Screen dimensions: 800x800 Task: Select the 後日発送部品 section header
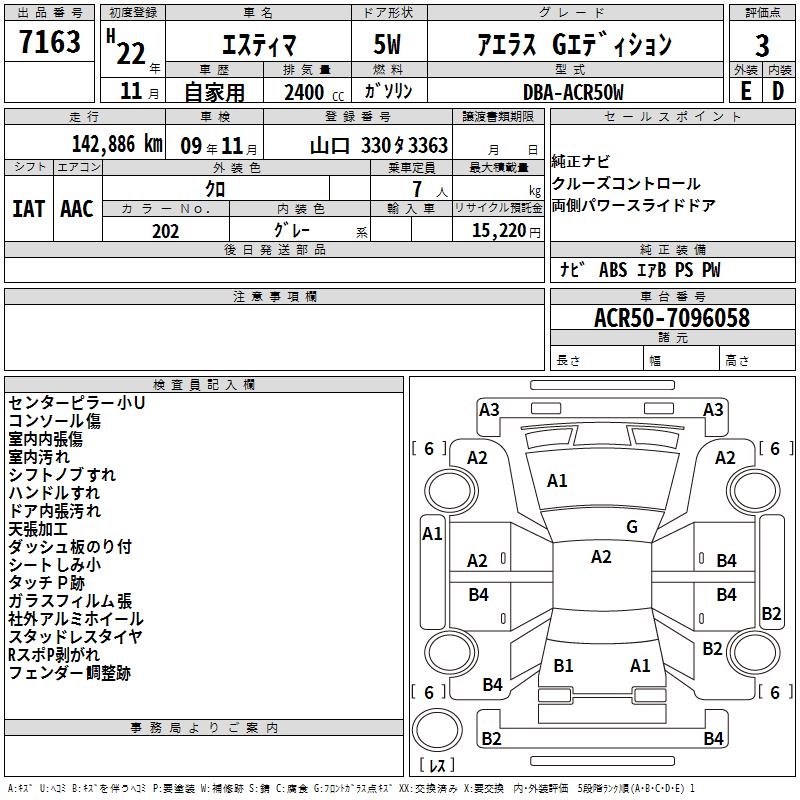tap(274, 249)
